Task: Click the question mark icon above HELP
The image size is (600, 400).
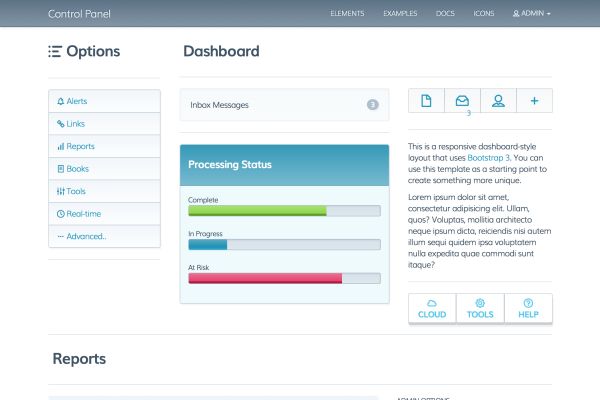Action: (528, 303)
